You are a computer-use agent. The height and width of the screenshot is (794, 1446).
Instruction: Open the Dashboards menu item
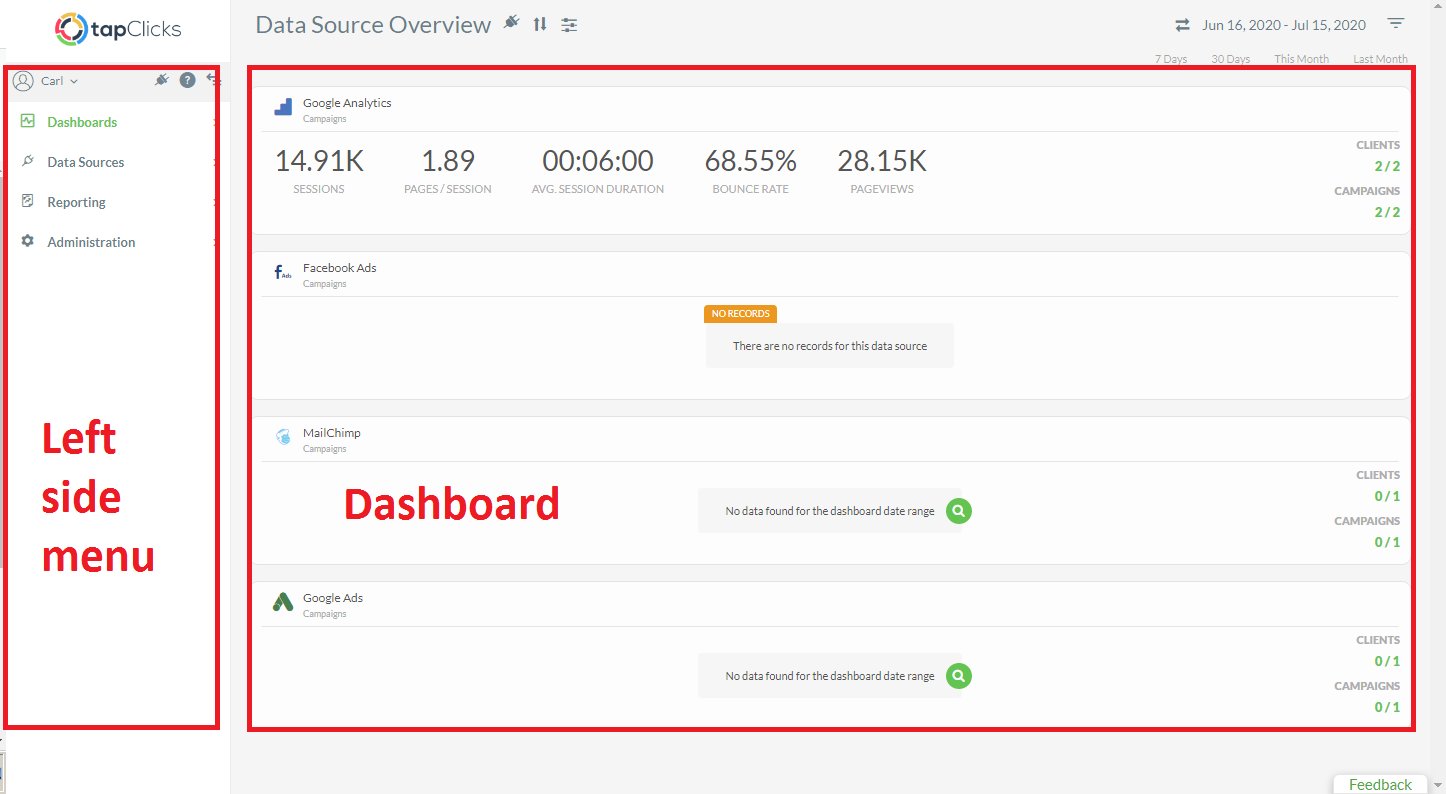82,122
